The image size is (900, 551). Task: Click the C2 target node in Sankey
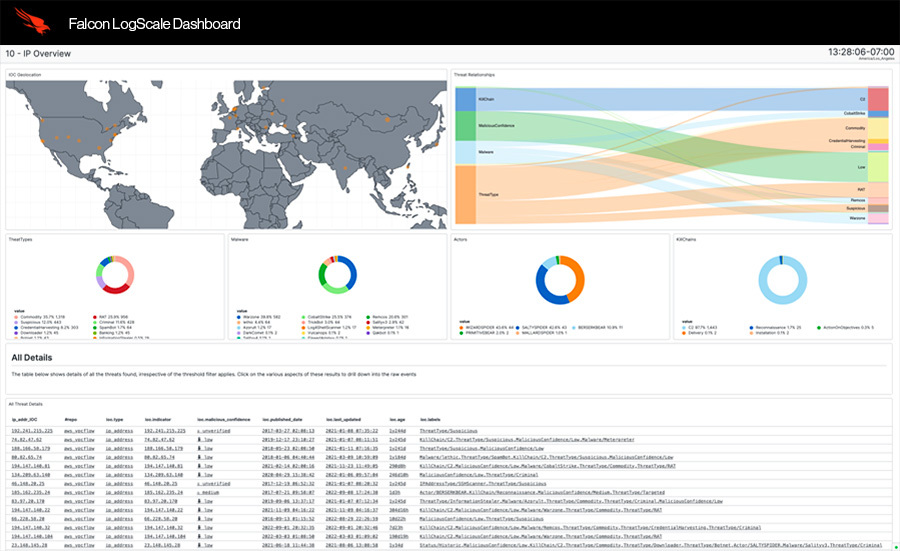tap(877, 99)
